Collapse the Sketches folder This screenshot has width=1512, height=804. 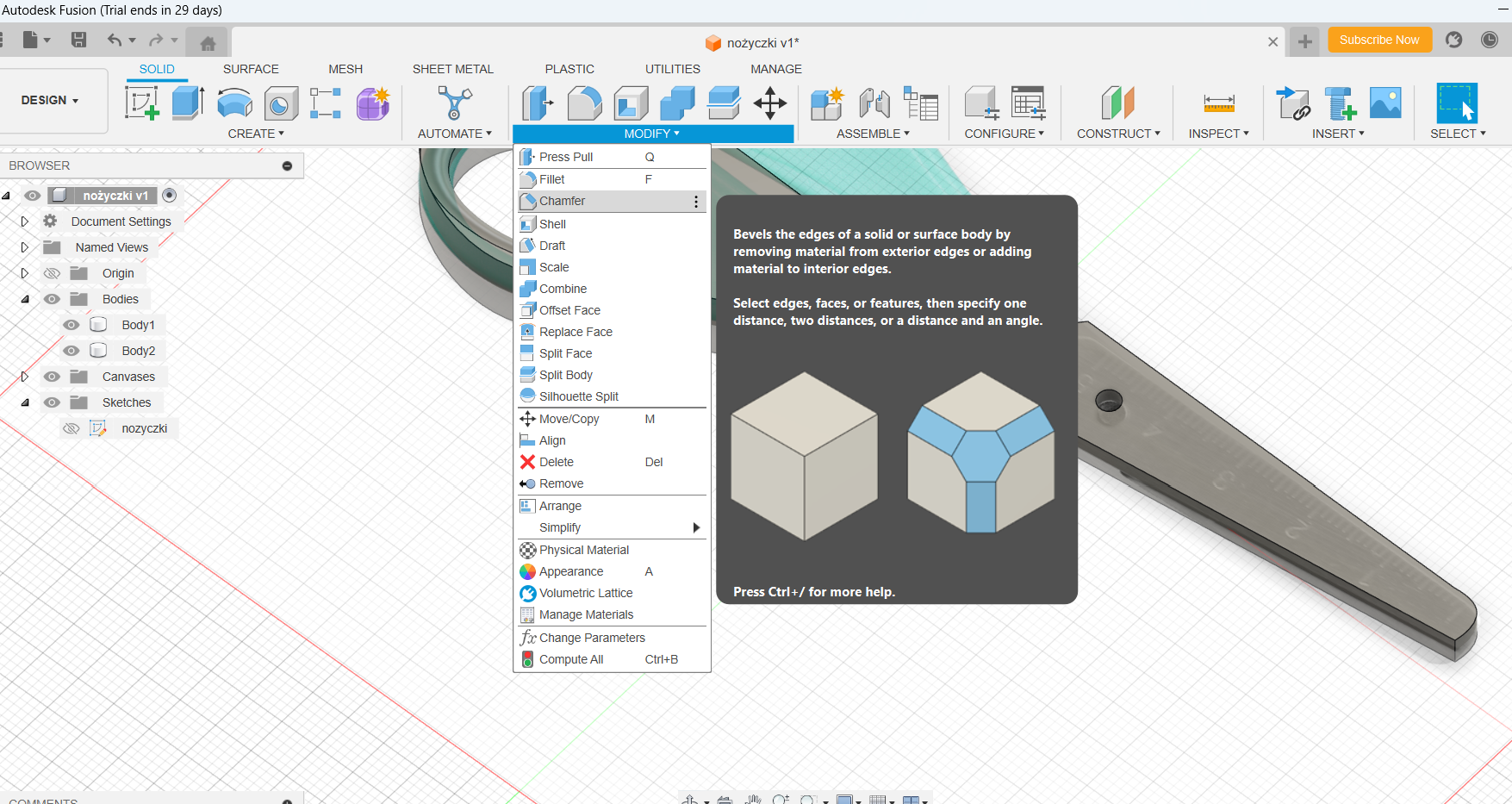pos(25,402)
